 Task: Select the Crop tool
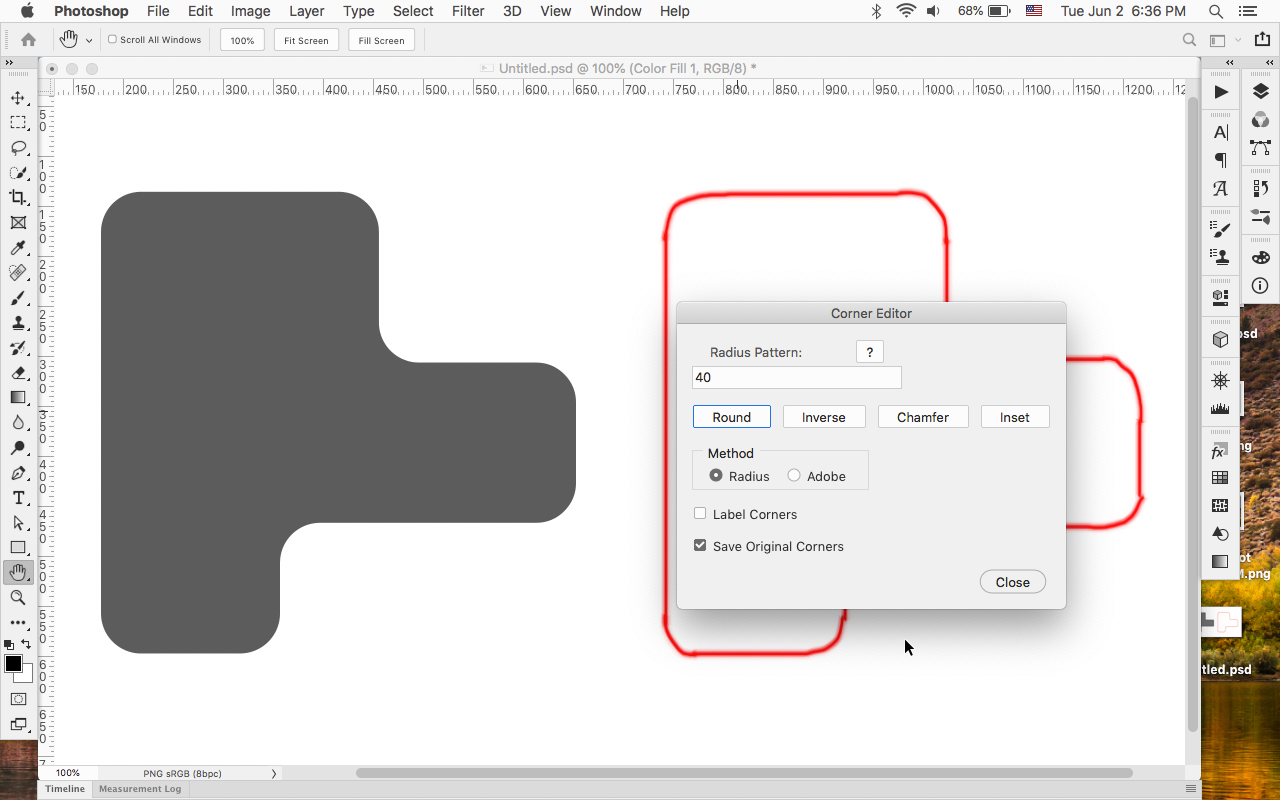[18, 197]
